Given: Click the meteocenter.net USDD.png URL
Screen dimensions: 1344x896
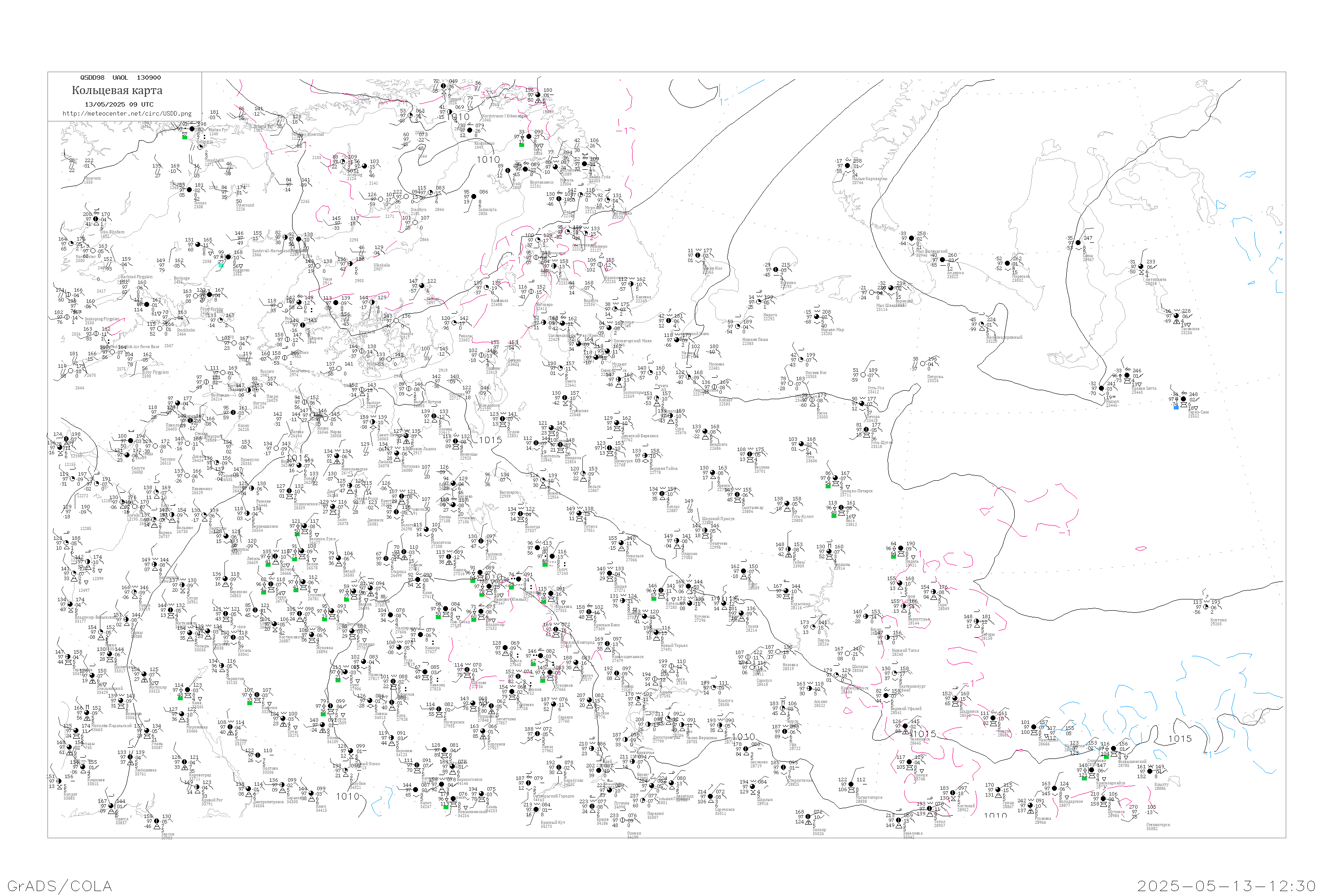Looking at the screenshot, I should click(x=127, y=113).
